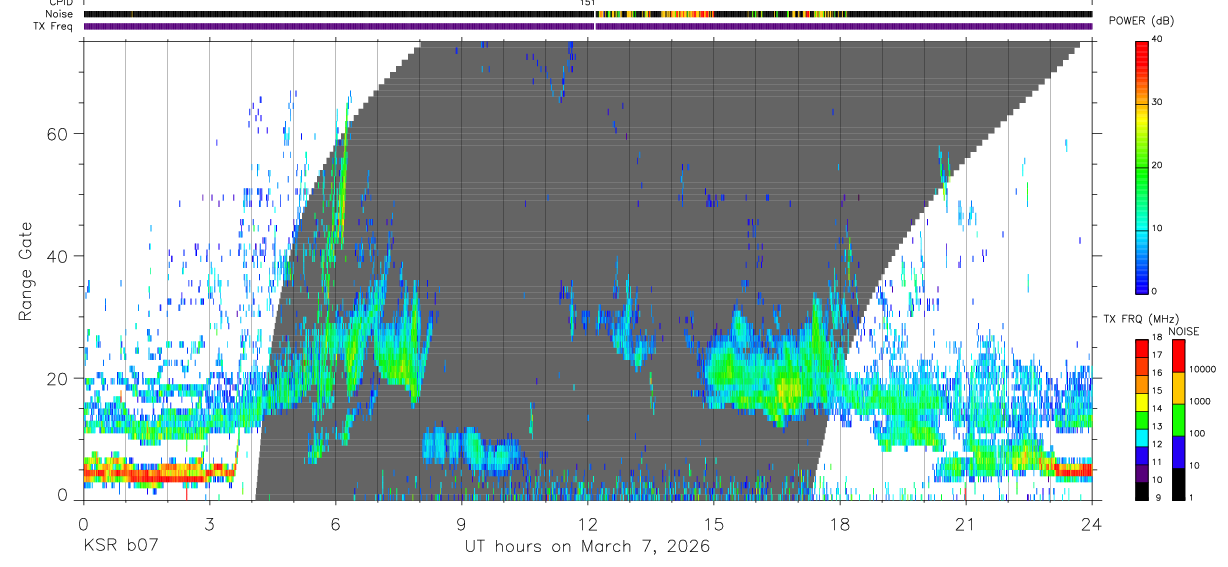Click the 'POWER (dB)' legend title
This screenshot has height=567, width=1228.
pyautogui.click(x=1142, y=22)
